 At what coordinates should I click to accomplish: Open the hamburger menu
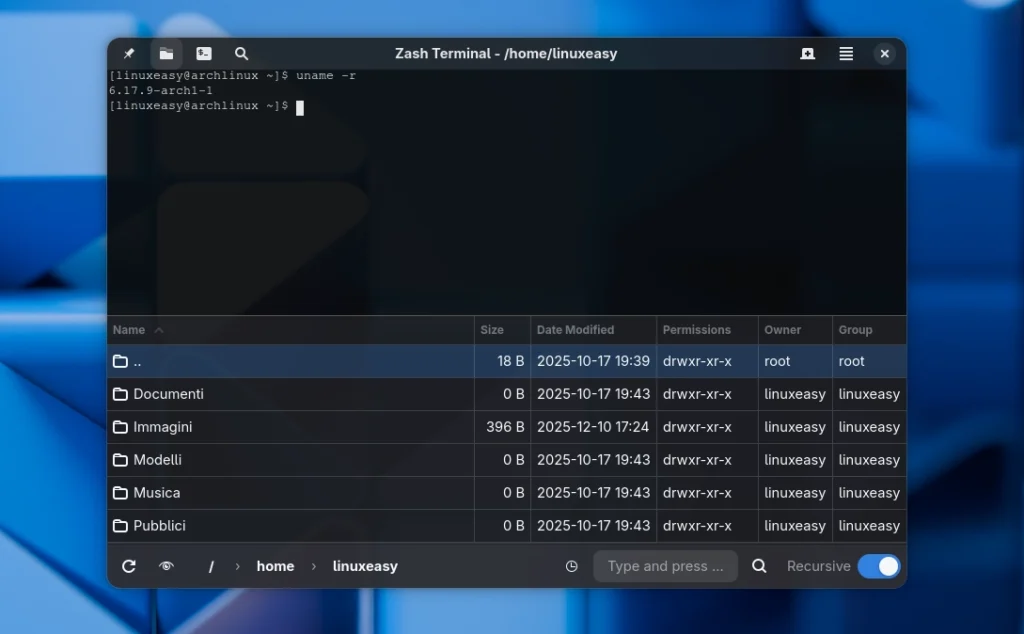click(846, 54)
